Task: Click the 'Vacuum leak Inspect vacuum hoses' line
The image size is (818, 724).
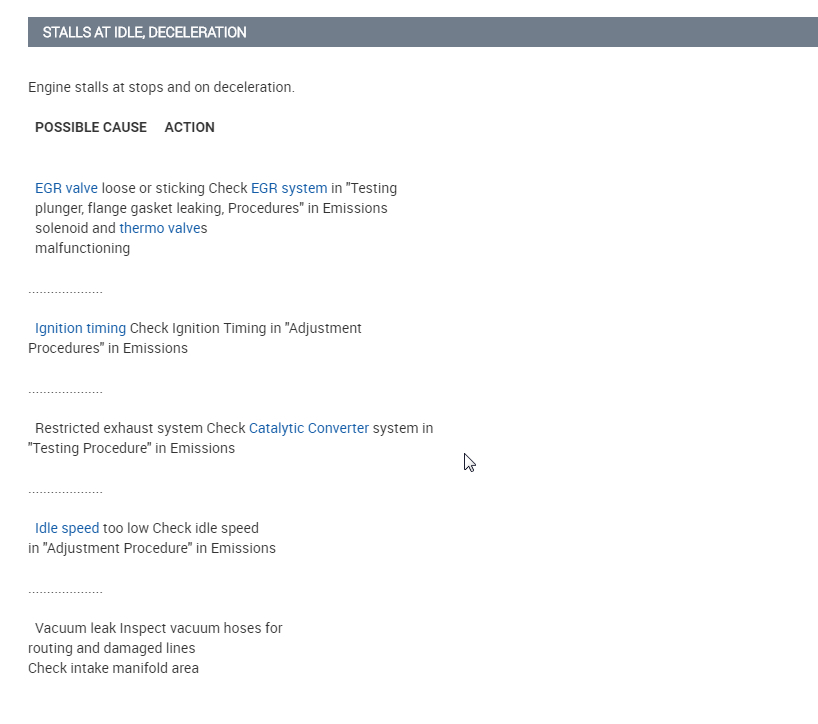Action: tap(158, 628)
